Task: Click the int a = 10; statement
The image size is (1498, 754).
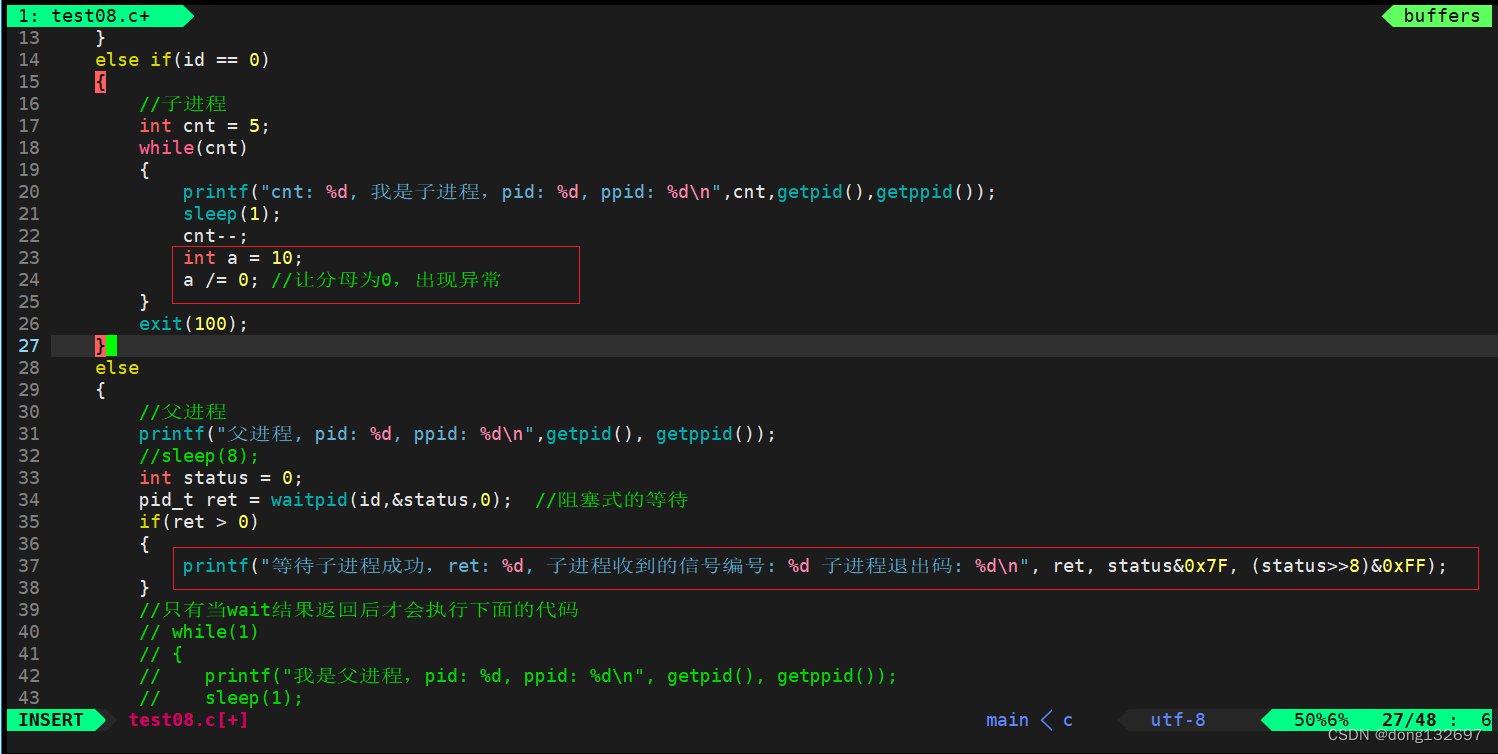Action: (243, 258)
